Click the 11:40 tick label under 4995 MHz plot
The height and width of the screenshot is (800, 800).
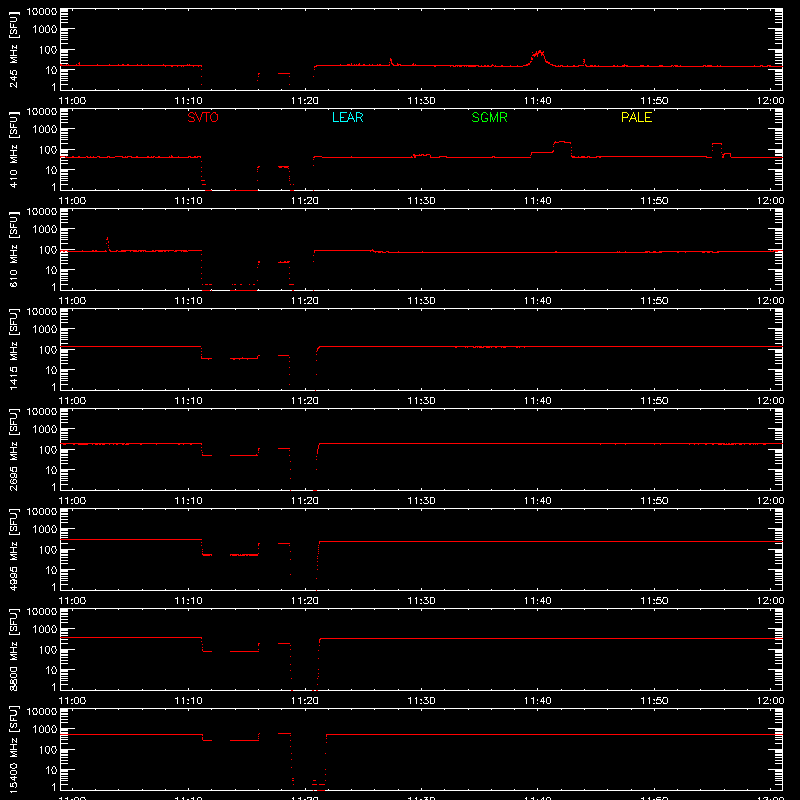pos(538,601)
